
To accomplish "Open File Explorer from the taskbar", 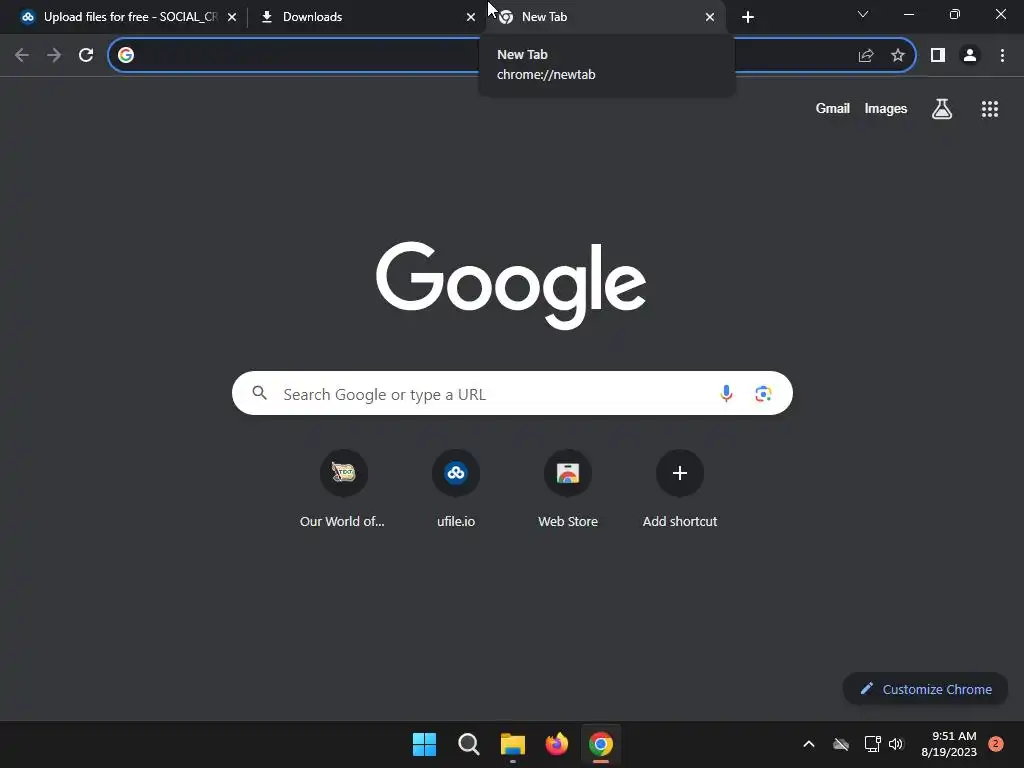I will pyautogui.click(x=513, y=744).
